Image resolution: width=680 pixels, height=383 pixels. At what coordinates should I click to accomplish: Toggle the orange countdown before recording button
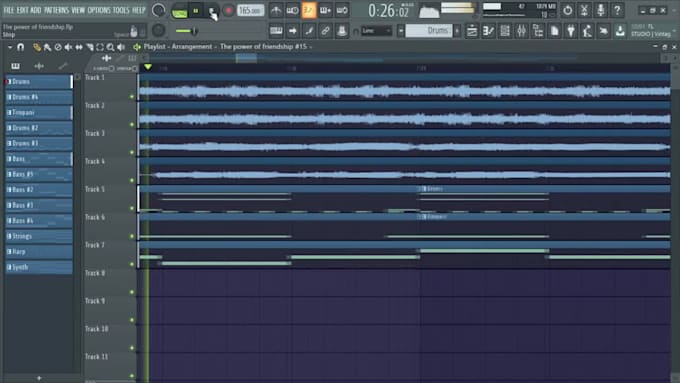point(309,10)
